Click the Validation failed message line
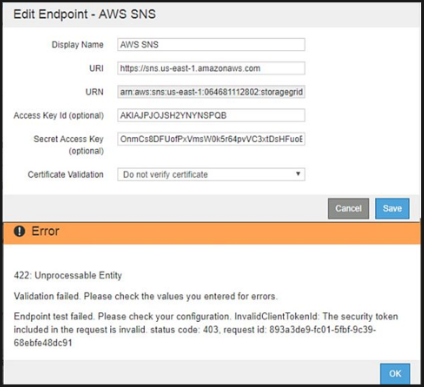 tap(145, 296)
